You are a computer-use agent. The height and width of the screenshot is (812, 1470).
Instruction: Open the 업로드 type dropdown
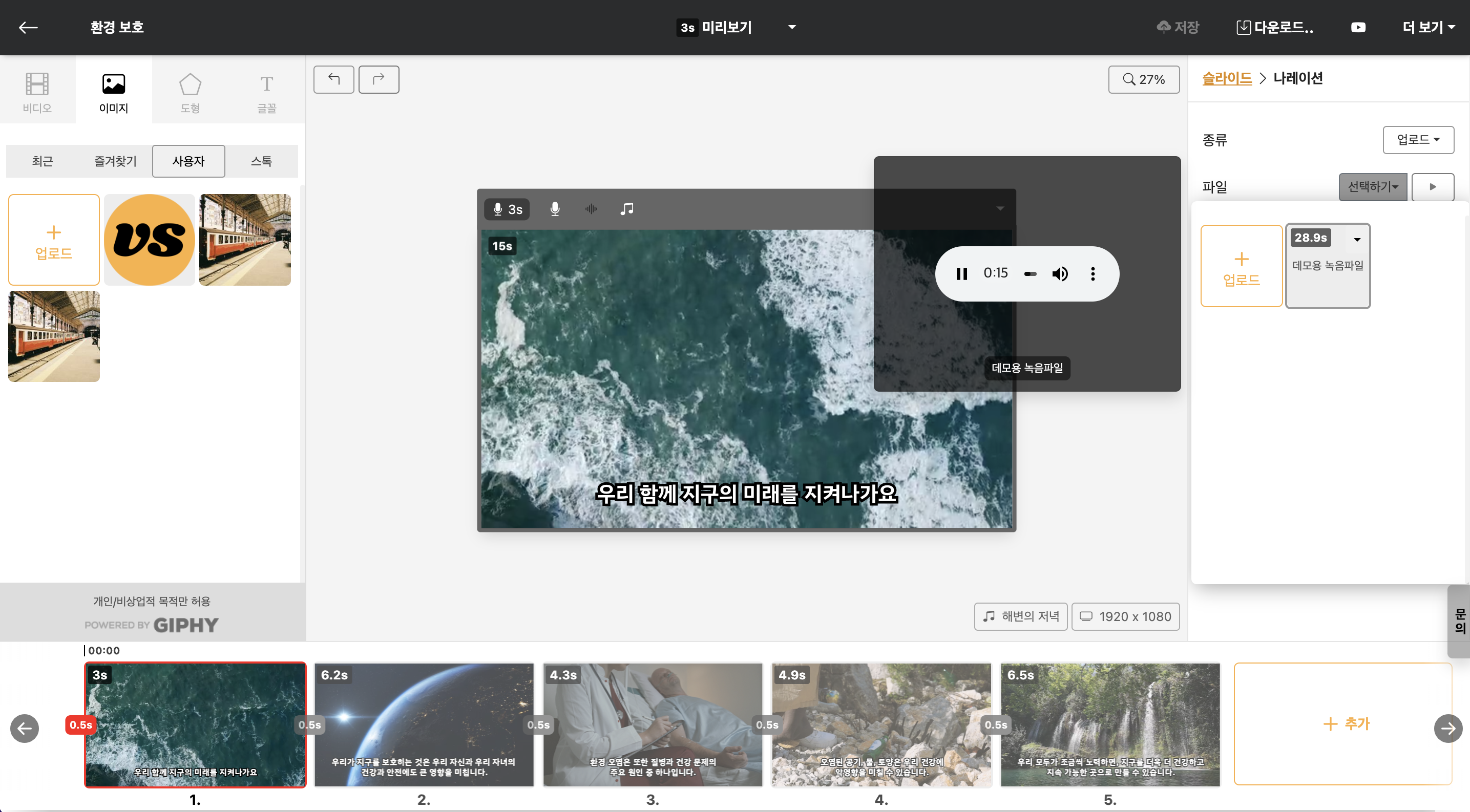[1418, 140]
